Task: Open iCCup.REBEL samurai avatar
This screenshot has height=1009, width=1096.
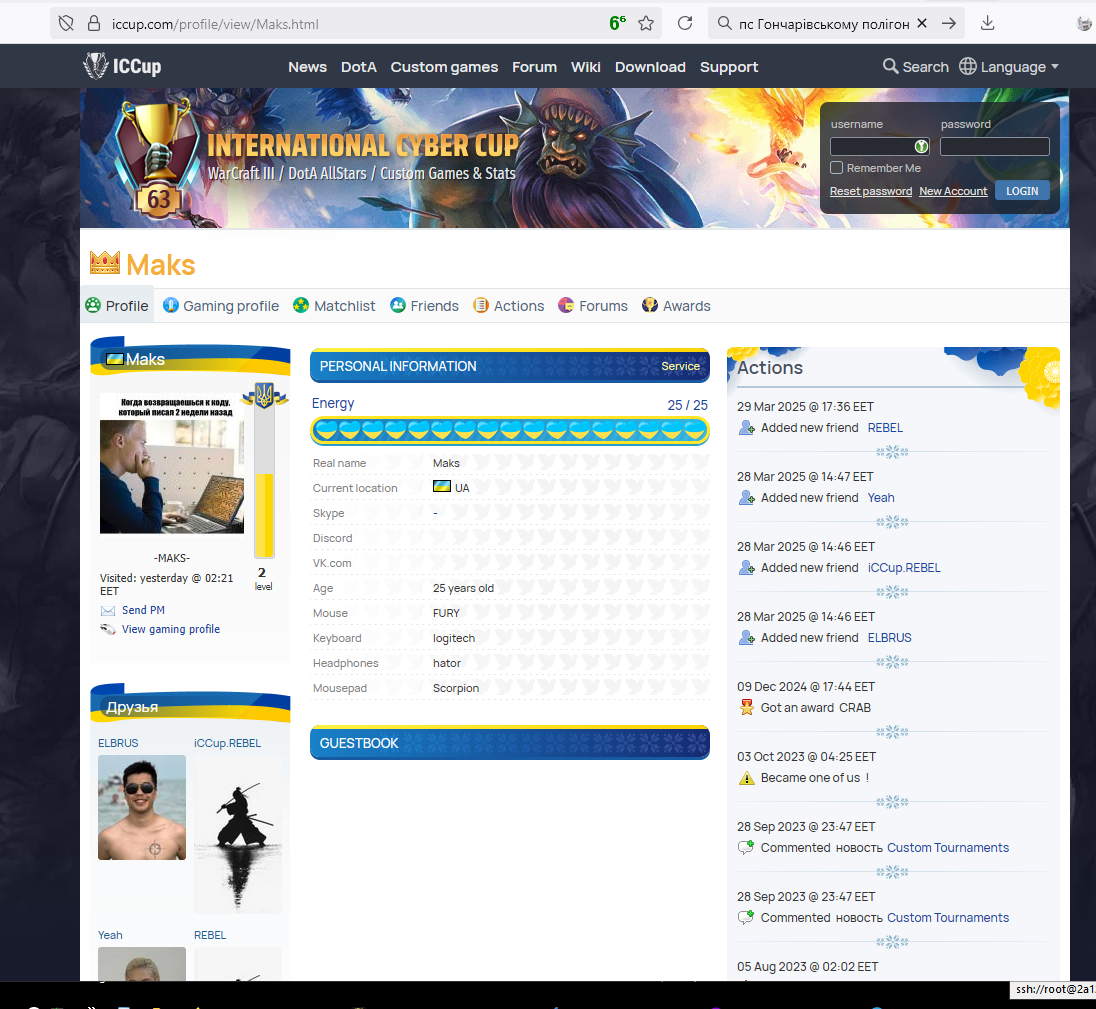Action: click(238, 834)
